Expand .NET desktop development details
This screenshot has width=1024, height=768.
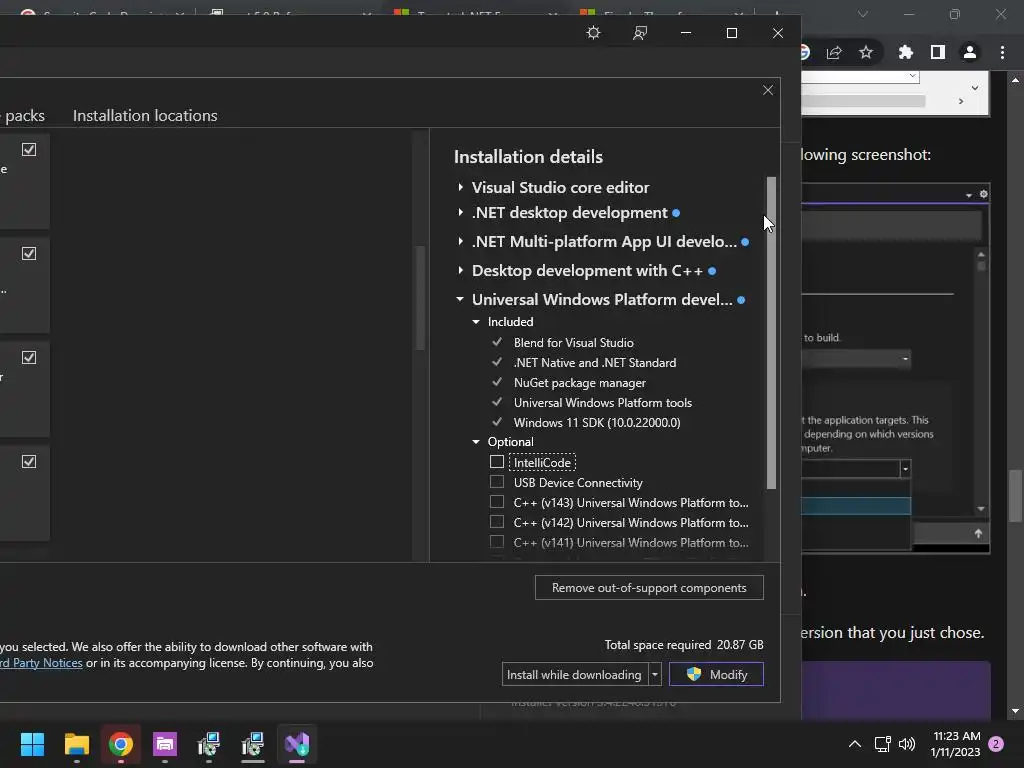point(460,213)
